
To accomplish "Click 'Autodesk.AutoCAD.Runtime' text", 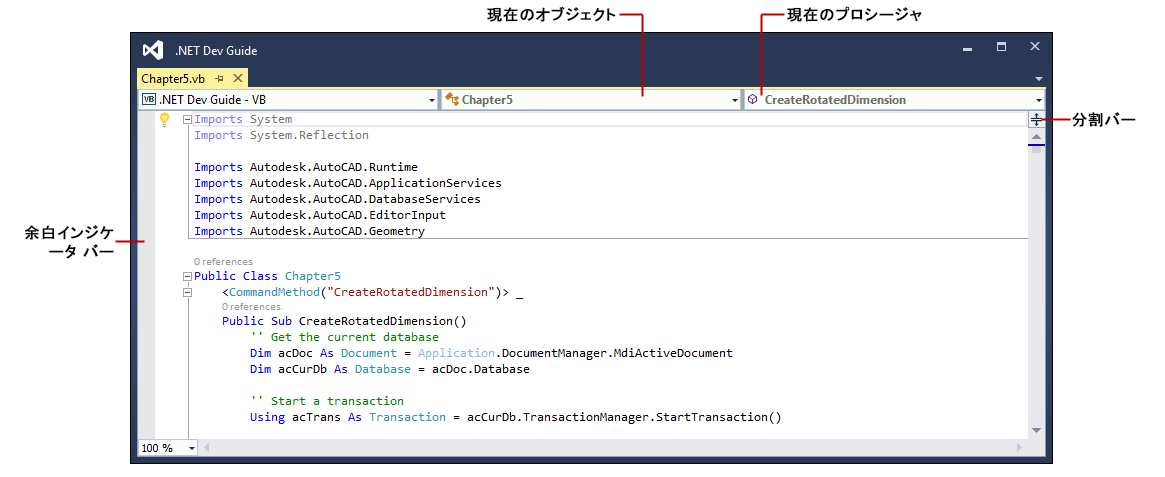I will click(x=334, y=167).
